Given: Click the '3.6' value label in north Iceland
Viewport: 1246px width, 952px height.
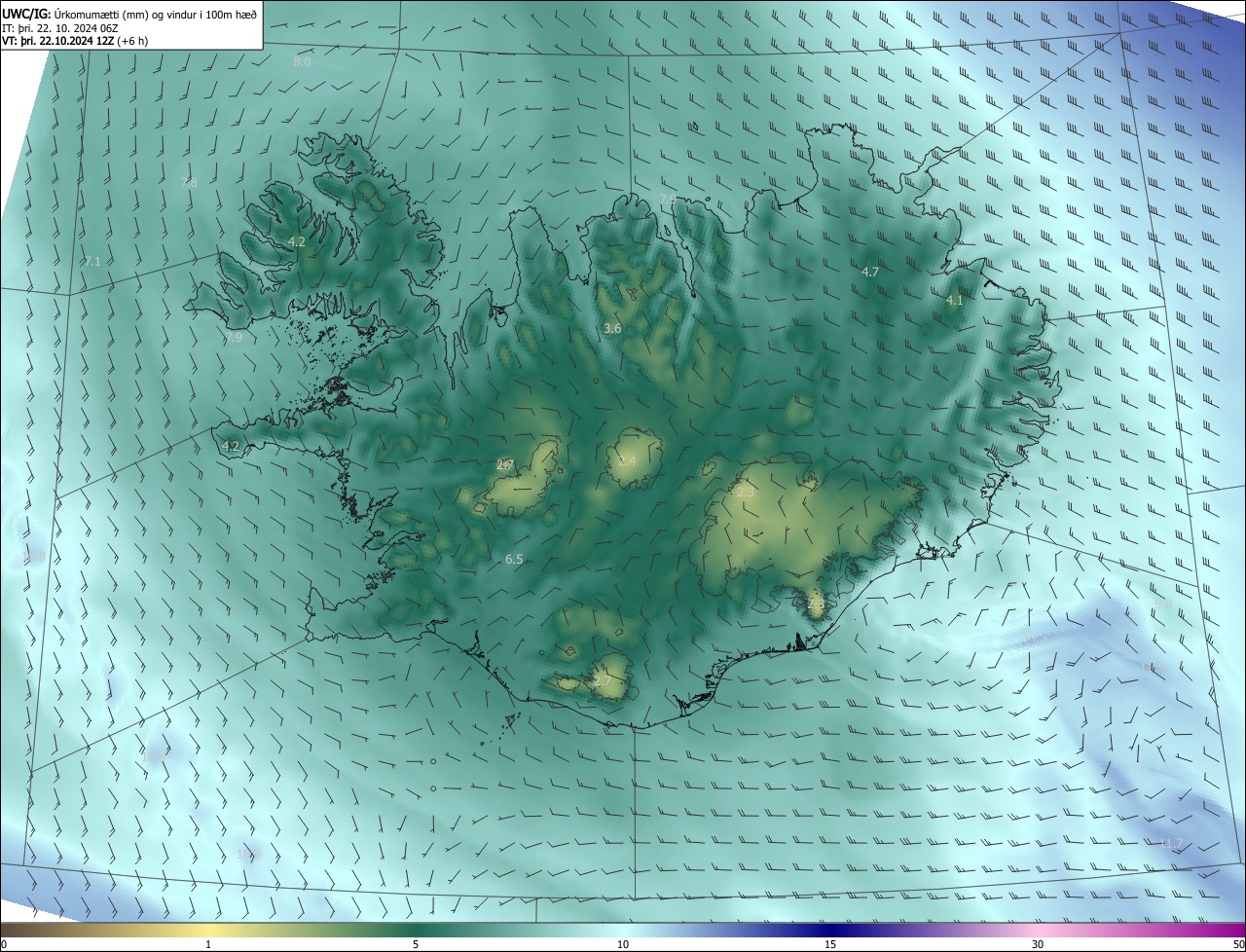Looking at the screenshot, I should 612,329.
